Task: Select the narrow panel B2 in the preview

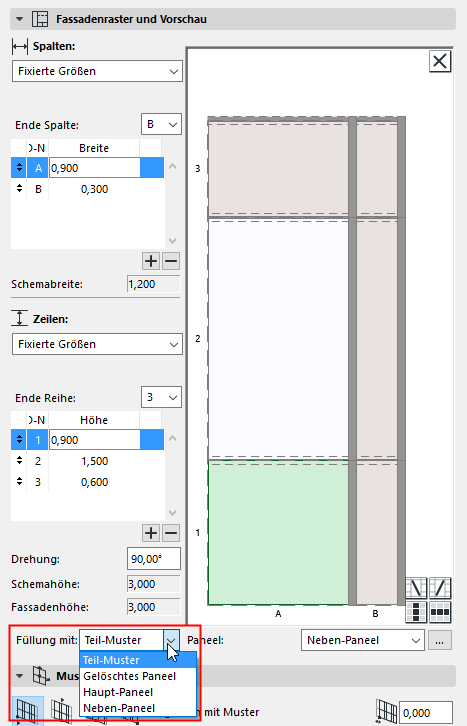Action: tap(377, 338)
